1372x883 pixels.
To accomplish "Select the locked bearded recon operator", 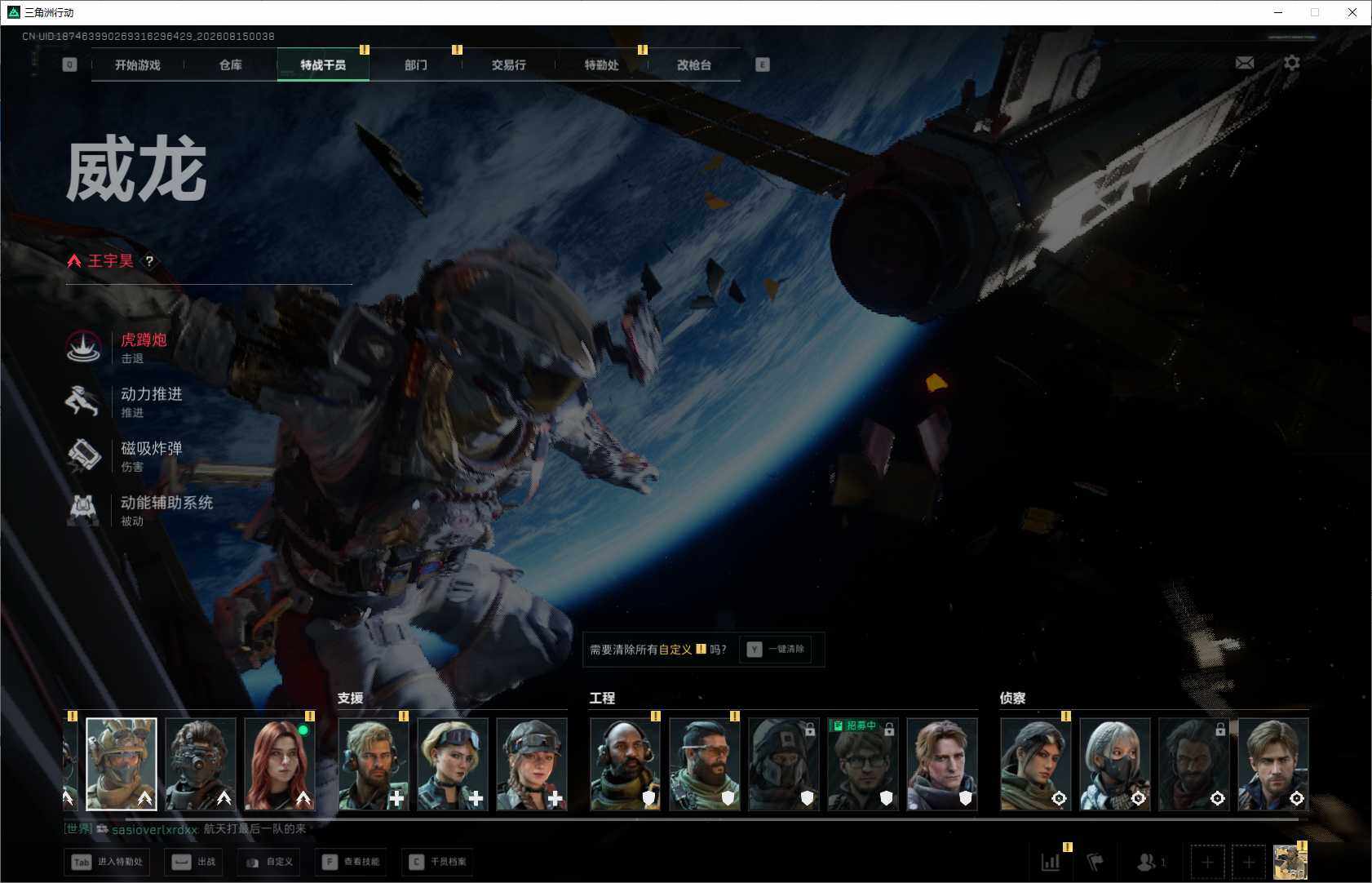I will click(x=1194, y=764).
